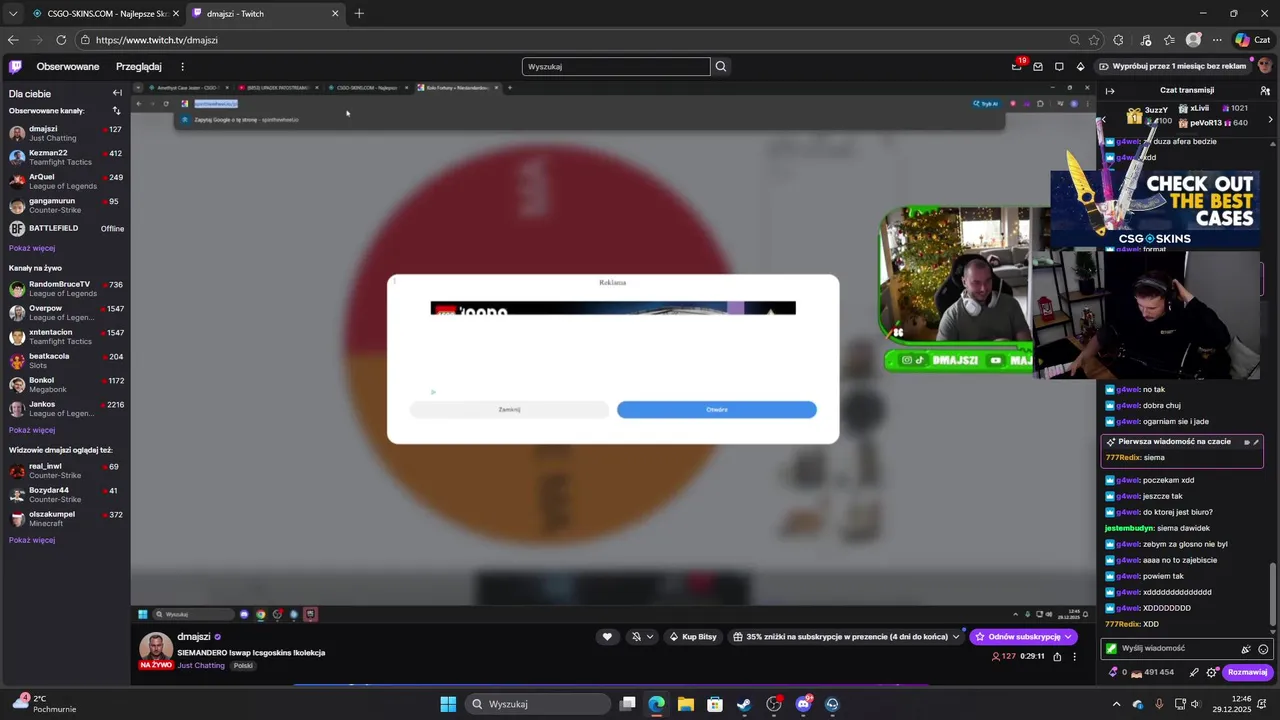This screenshot has height=720, width=1280.
Task: Open stream options three dots
Action: (x=1075, y=657)
